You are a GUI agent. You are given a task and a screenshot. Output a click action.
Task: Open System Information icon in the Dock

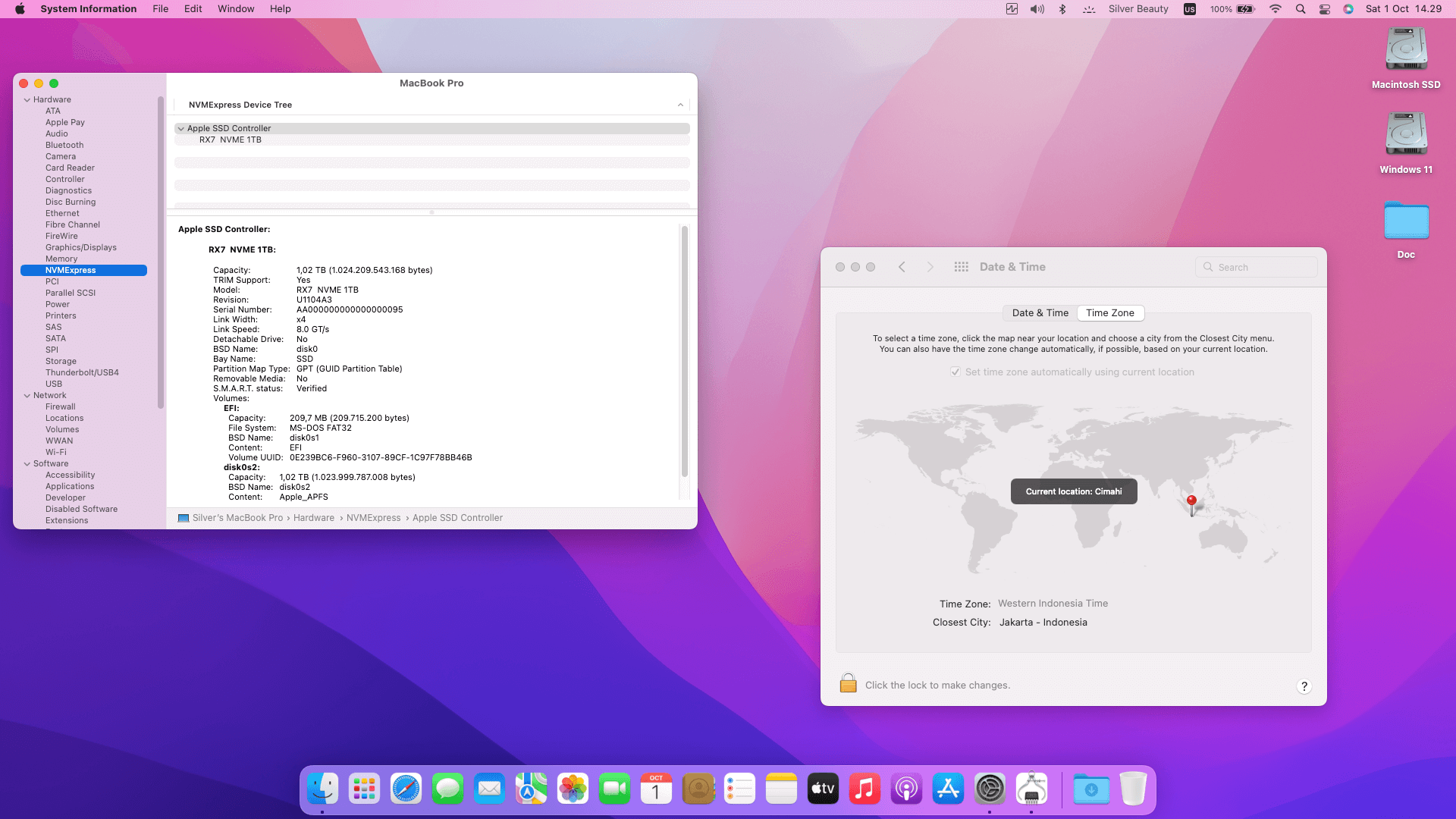1032,789
